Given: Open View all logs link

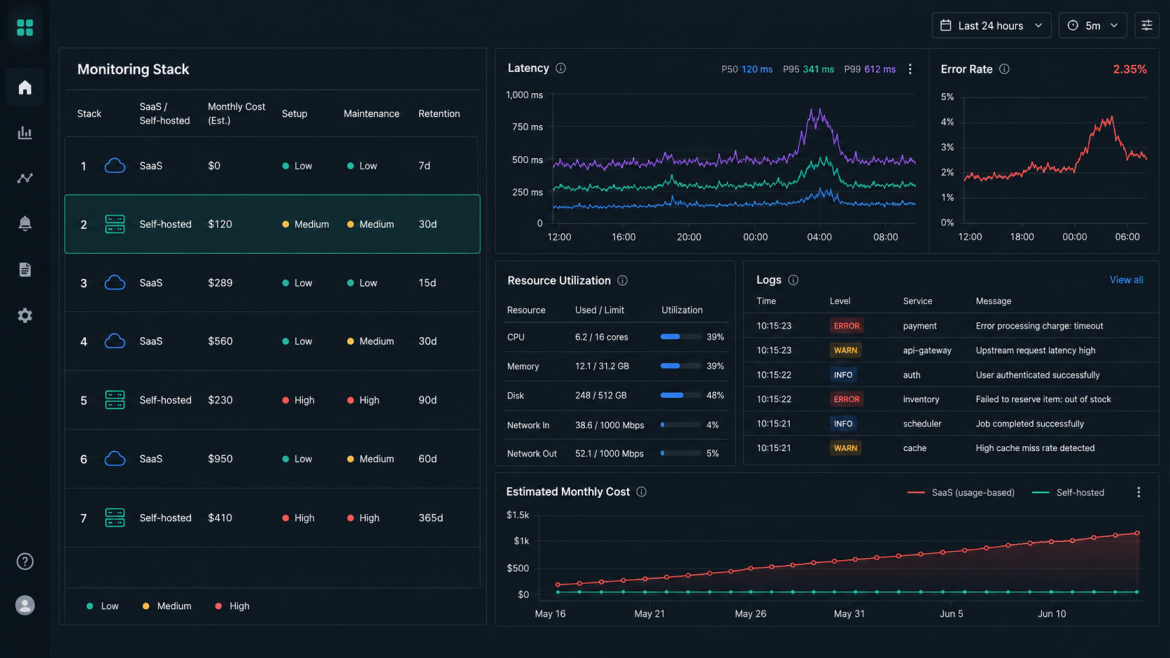Looking at the screenshot, I should [x=1125, y=280].
